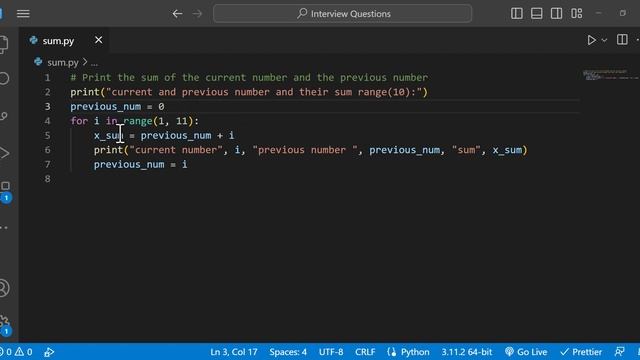The image size is (640, 360).
Task: Change encoding via UTF-8
Action: pyautogui.click(x=331, y=352)
